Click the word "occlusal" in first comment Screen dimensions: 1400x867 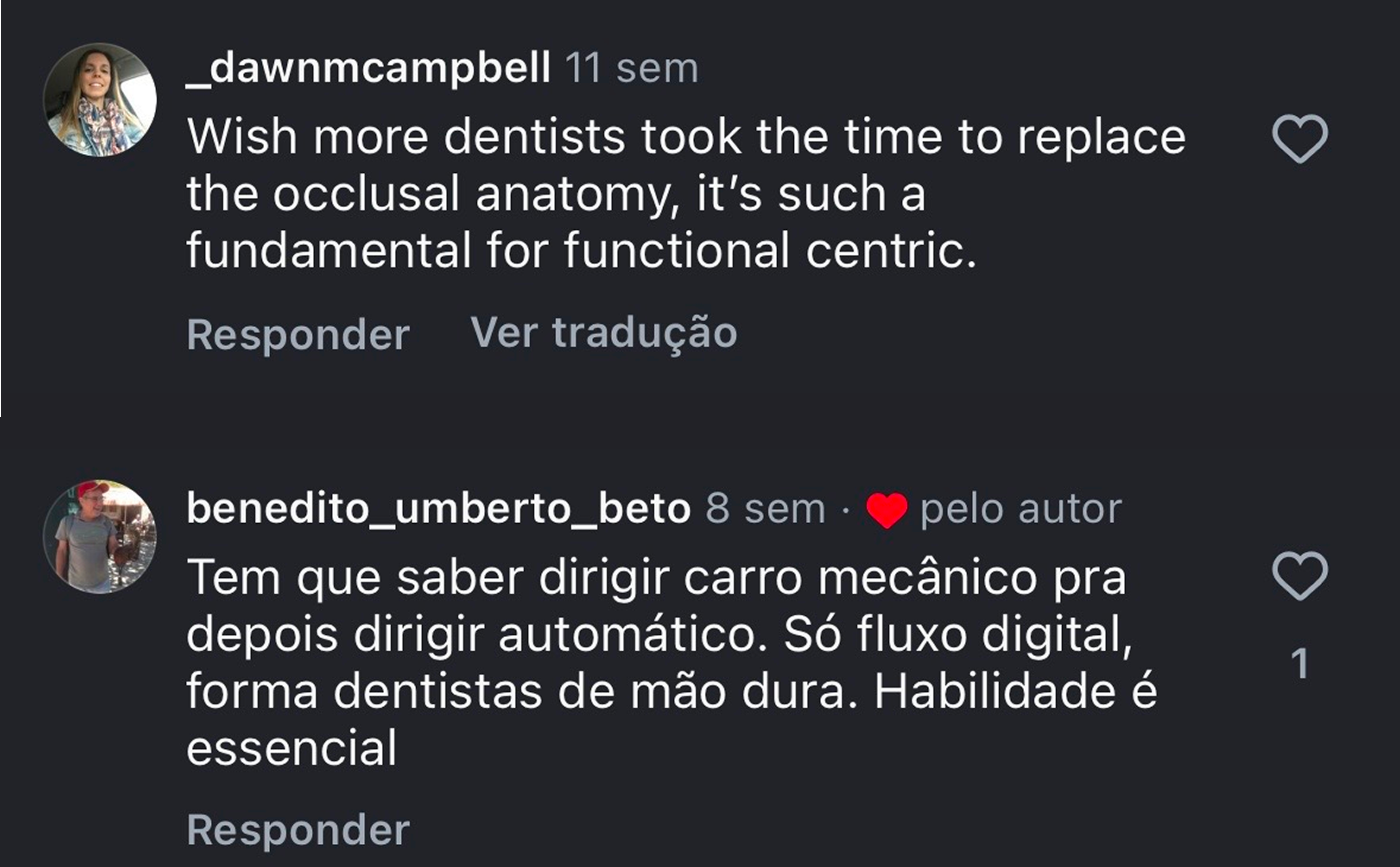[366, 194]
